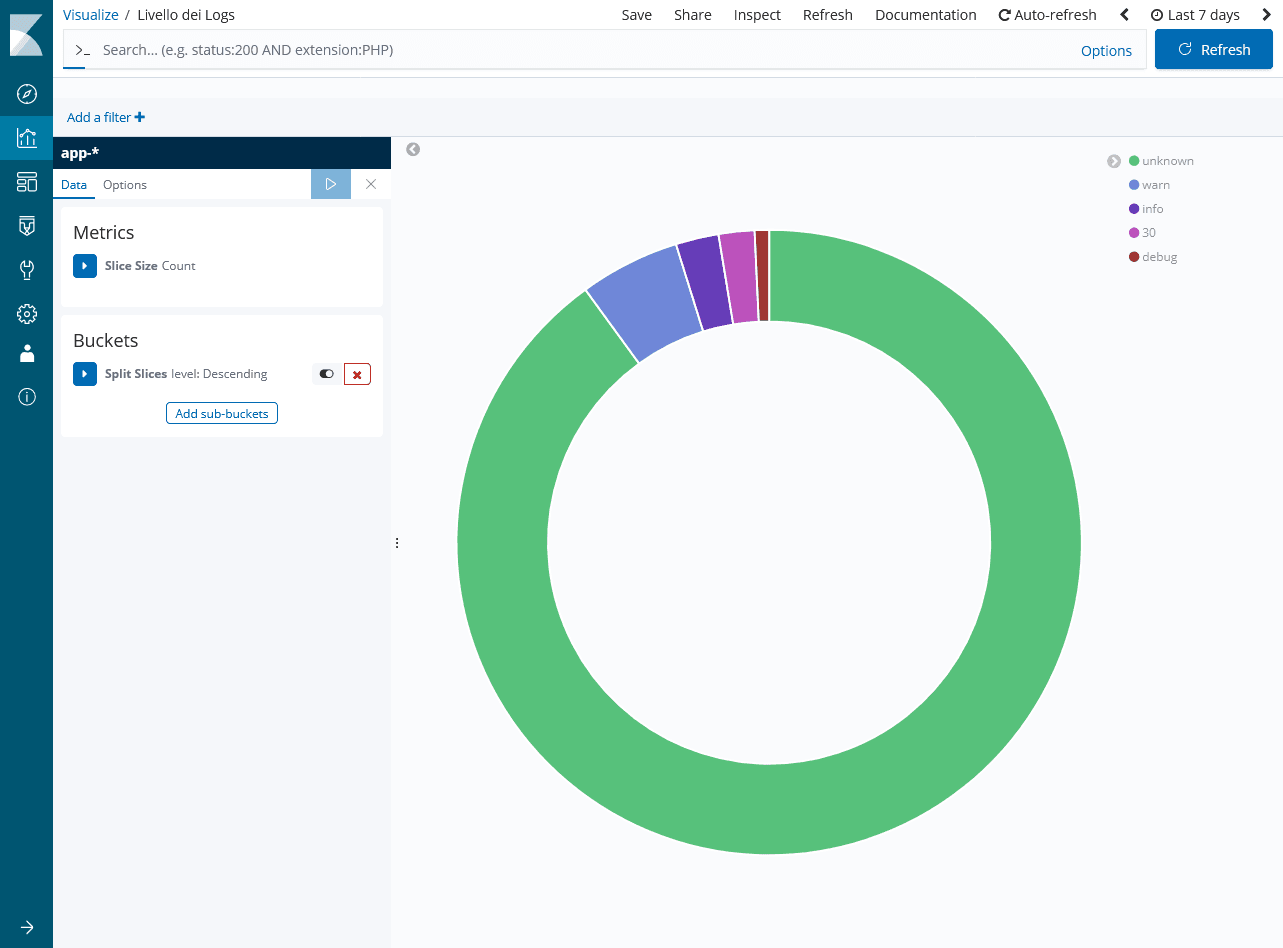Switch to the Options tab
This screenshot has width=1283, height=948.
[x=125, y=185]
